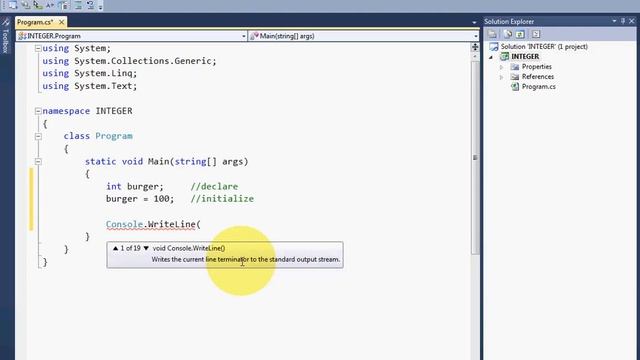This screenshot has width=640, height=360.
Task: Open the active documents list dropdown
Action: (x=474, y=22)
